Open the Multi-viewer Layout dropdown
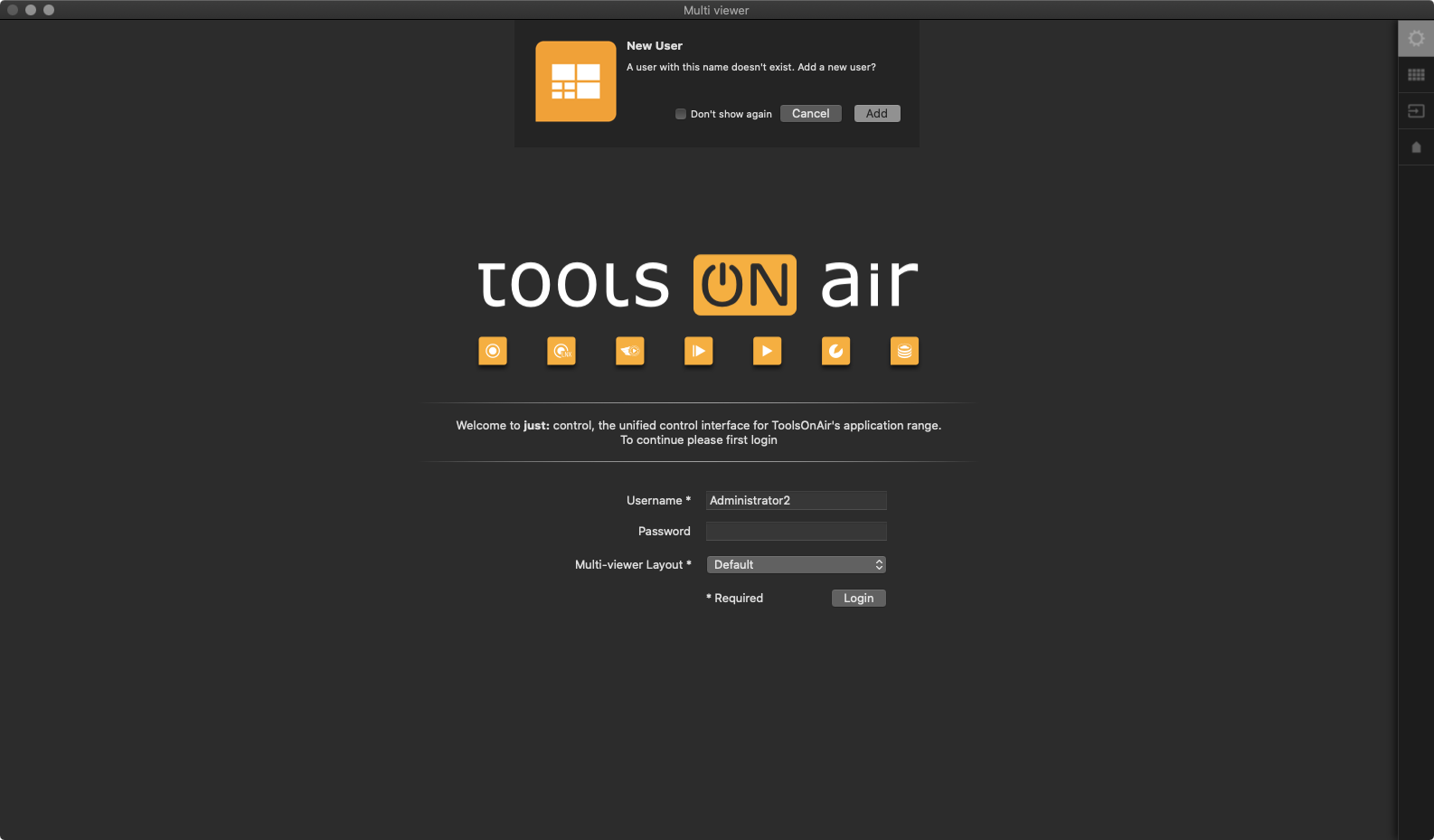 click(x=797, y=564)
